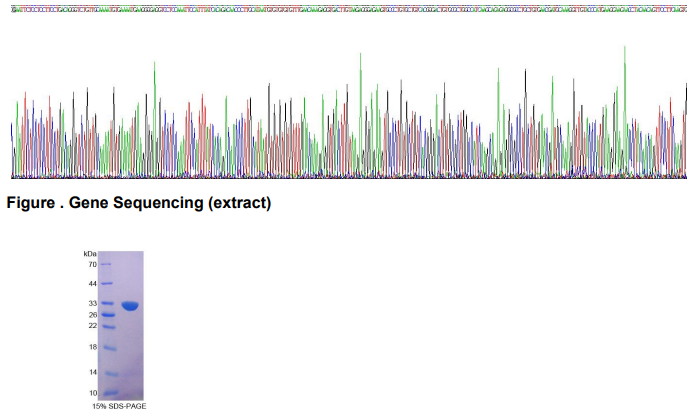Click the nucleotide base-call strip above the chromatogram
The width and height of the screenshot is (698, 416).
(349, 9)
